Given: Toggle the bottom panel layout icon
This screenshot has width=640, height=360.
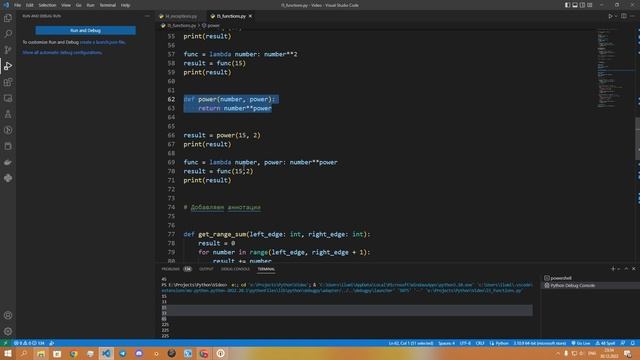Looking at the screenshot, I should pyautogui.click(x=575, y=5).
